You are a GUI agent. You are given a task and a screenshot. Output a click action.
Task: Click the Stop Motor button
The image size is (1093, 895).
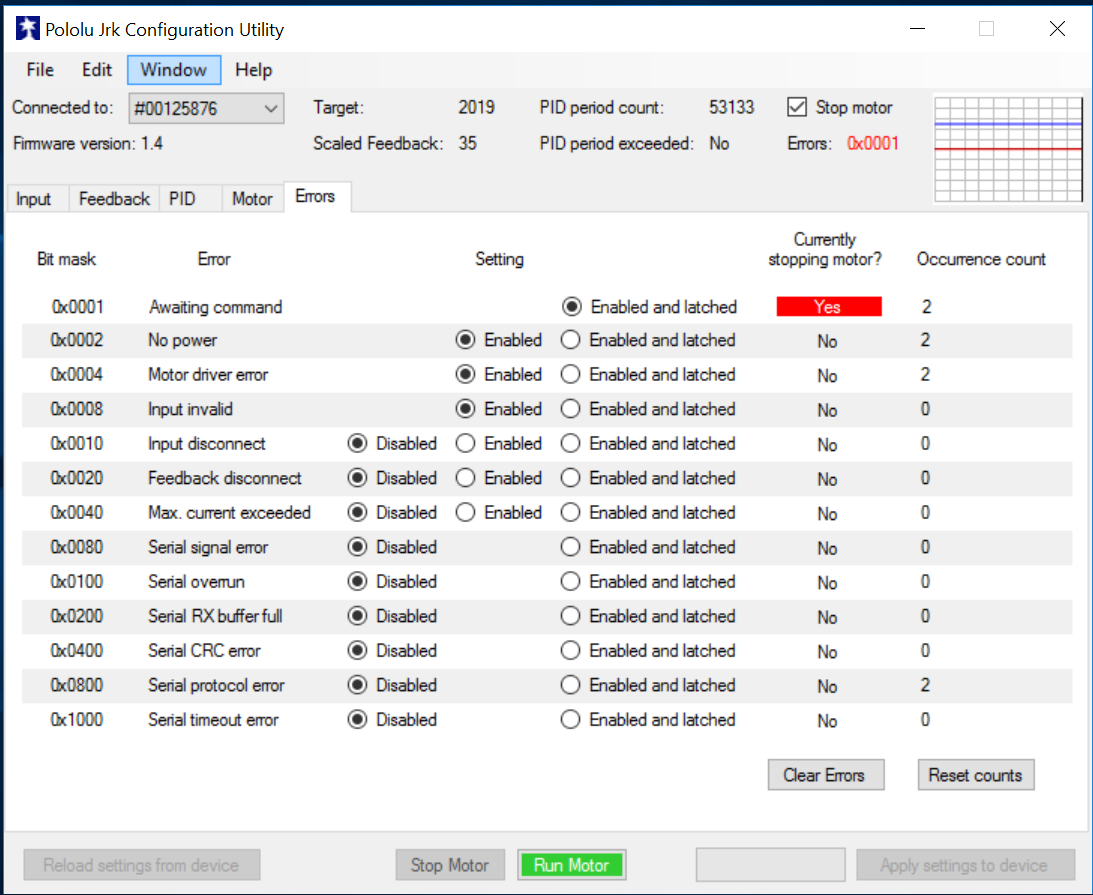(x=450, y=865)
